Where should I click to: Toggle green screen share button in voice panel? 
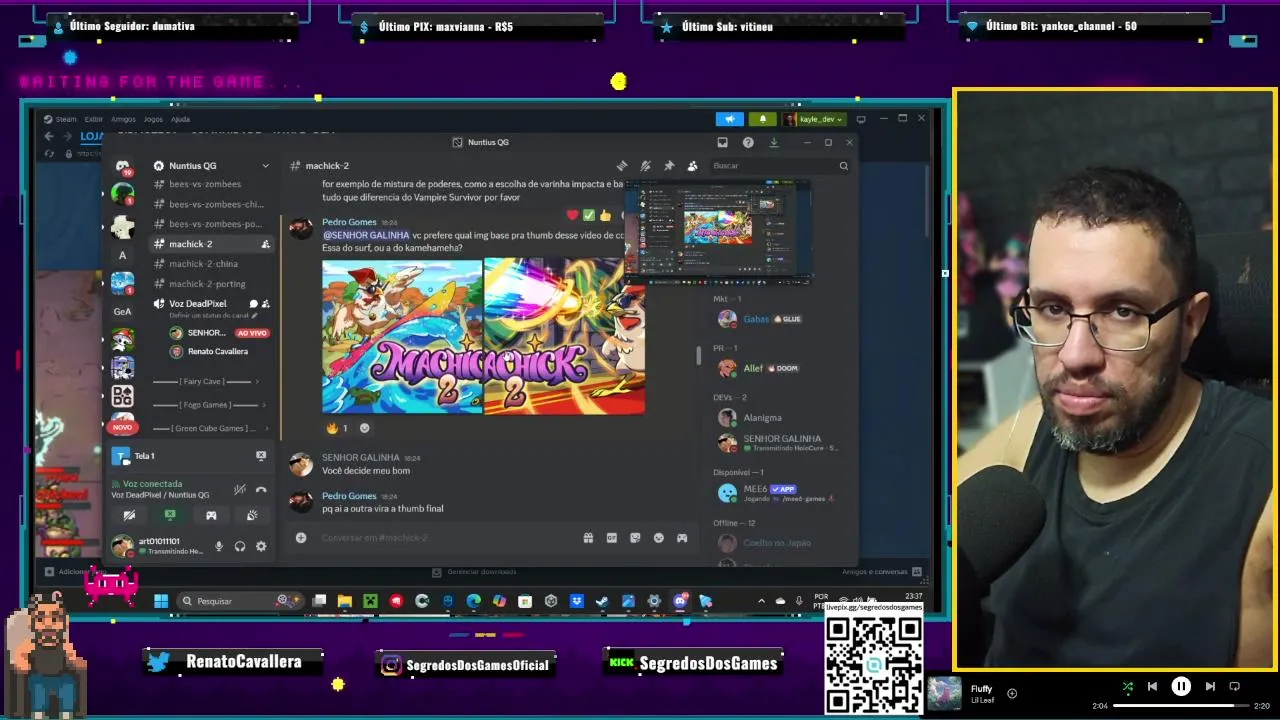pos(170,515)
